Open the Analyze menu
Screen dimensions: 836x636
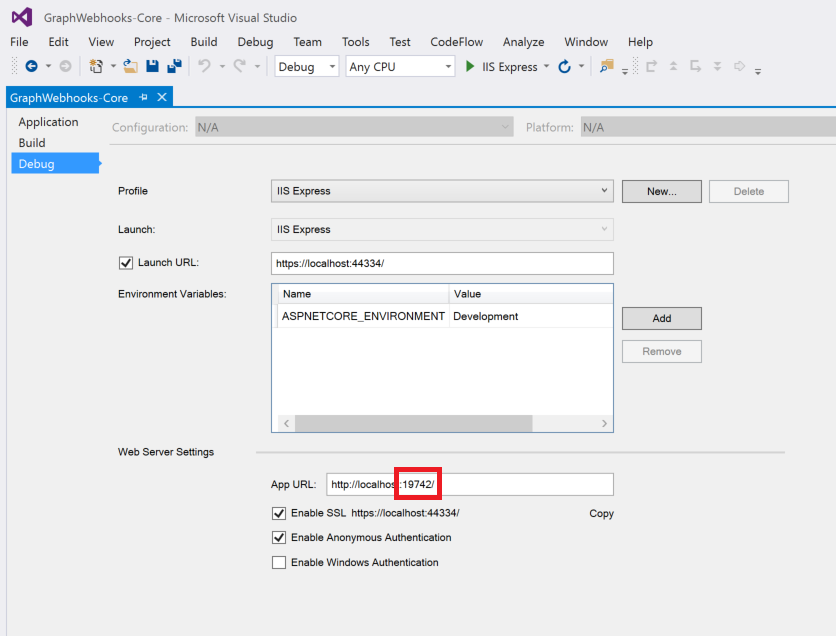[x=523, y=42]
